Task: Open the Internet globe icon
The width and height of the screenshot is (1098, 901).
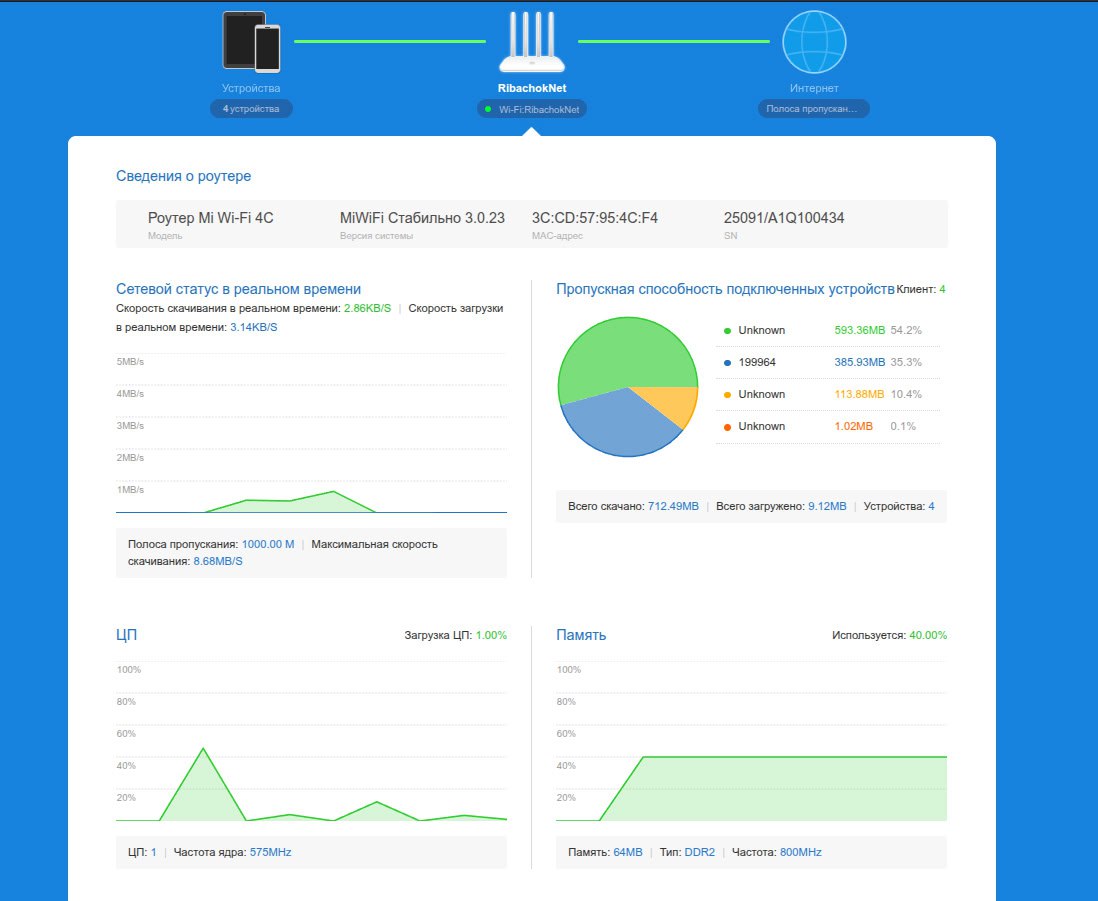Action: point(814,42)
